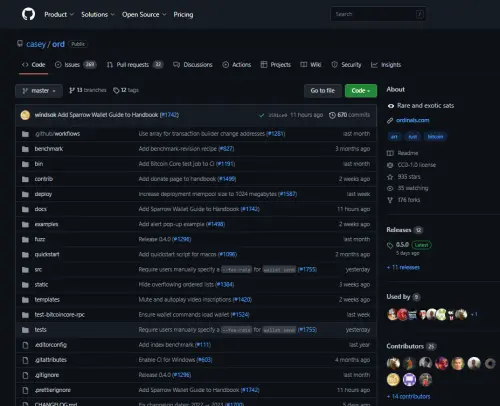Image resolution: width=500 pixels, height=406 pixels.
Task: Click the static folder icon
Action: pyautogui.click(x=25, y=285)
